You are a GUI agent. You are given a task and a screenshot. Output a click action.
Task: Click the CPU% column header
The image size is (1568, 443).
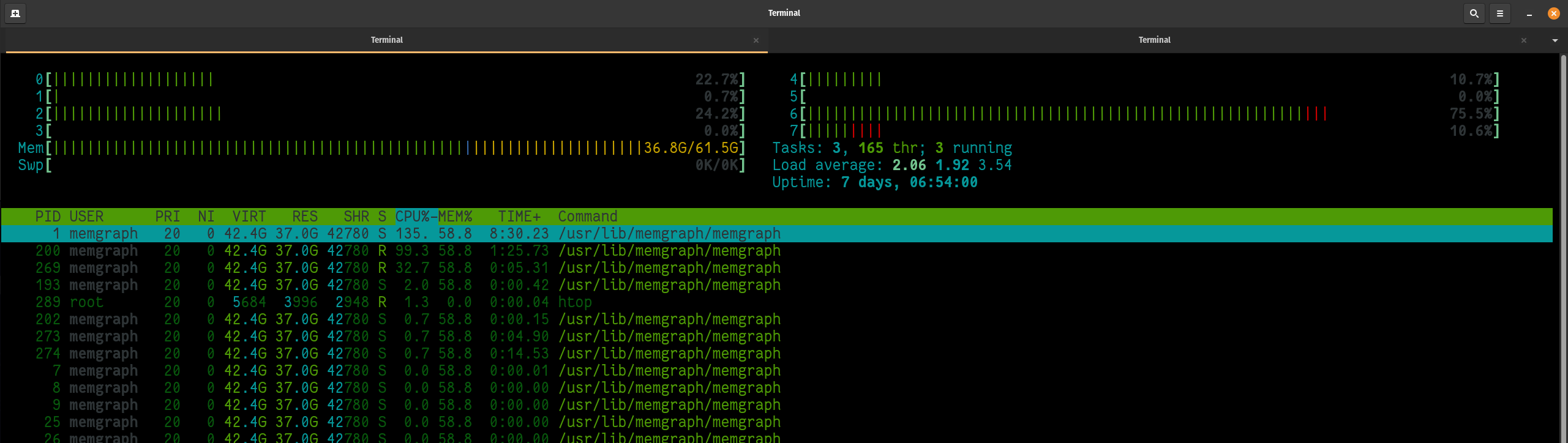pos(416,217)
